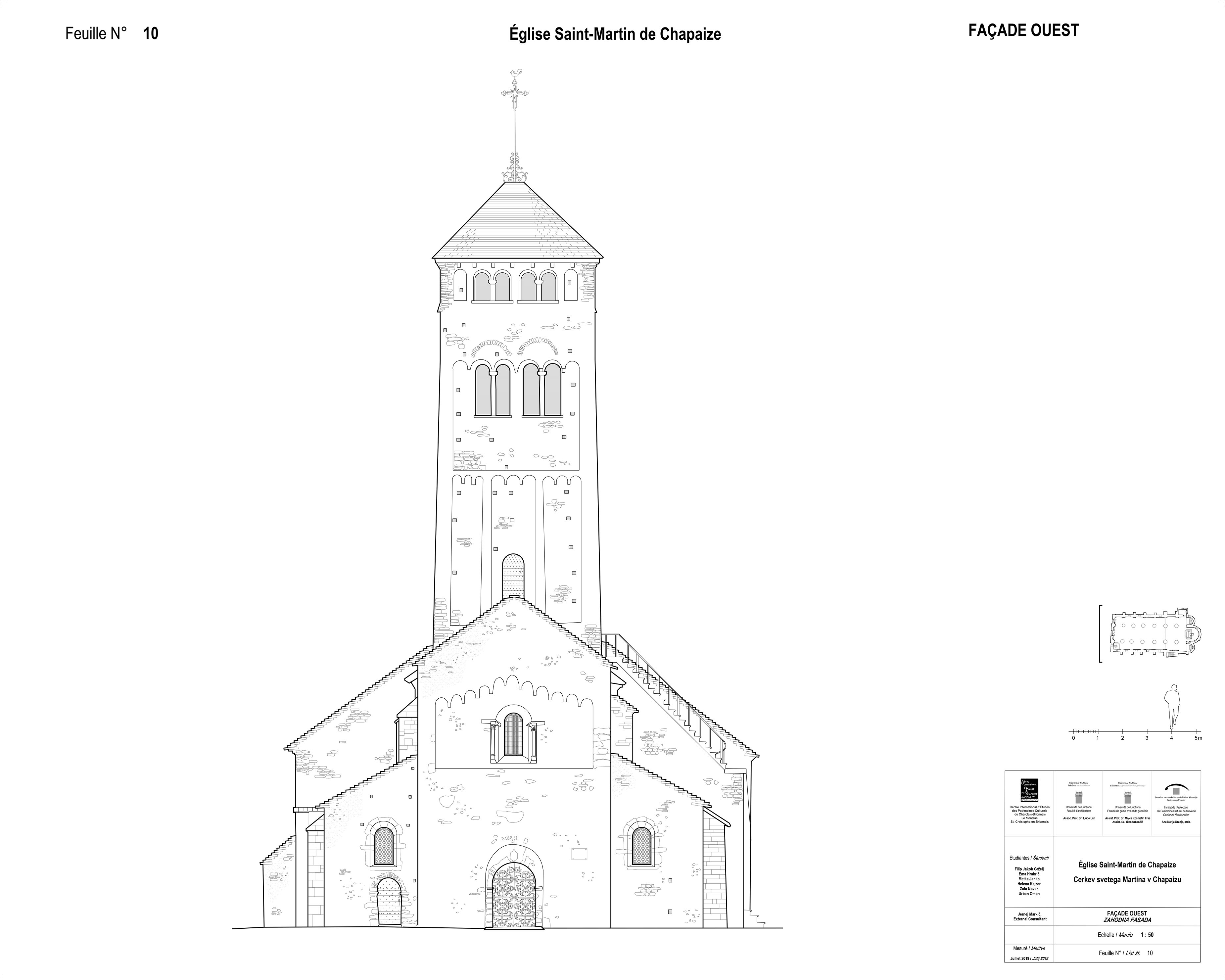Click the black CIEP logo in title block

tap(1029, 790)
